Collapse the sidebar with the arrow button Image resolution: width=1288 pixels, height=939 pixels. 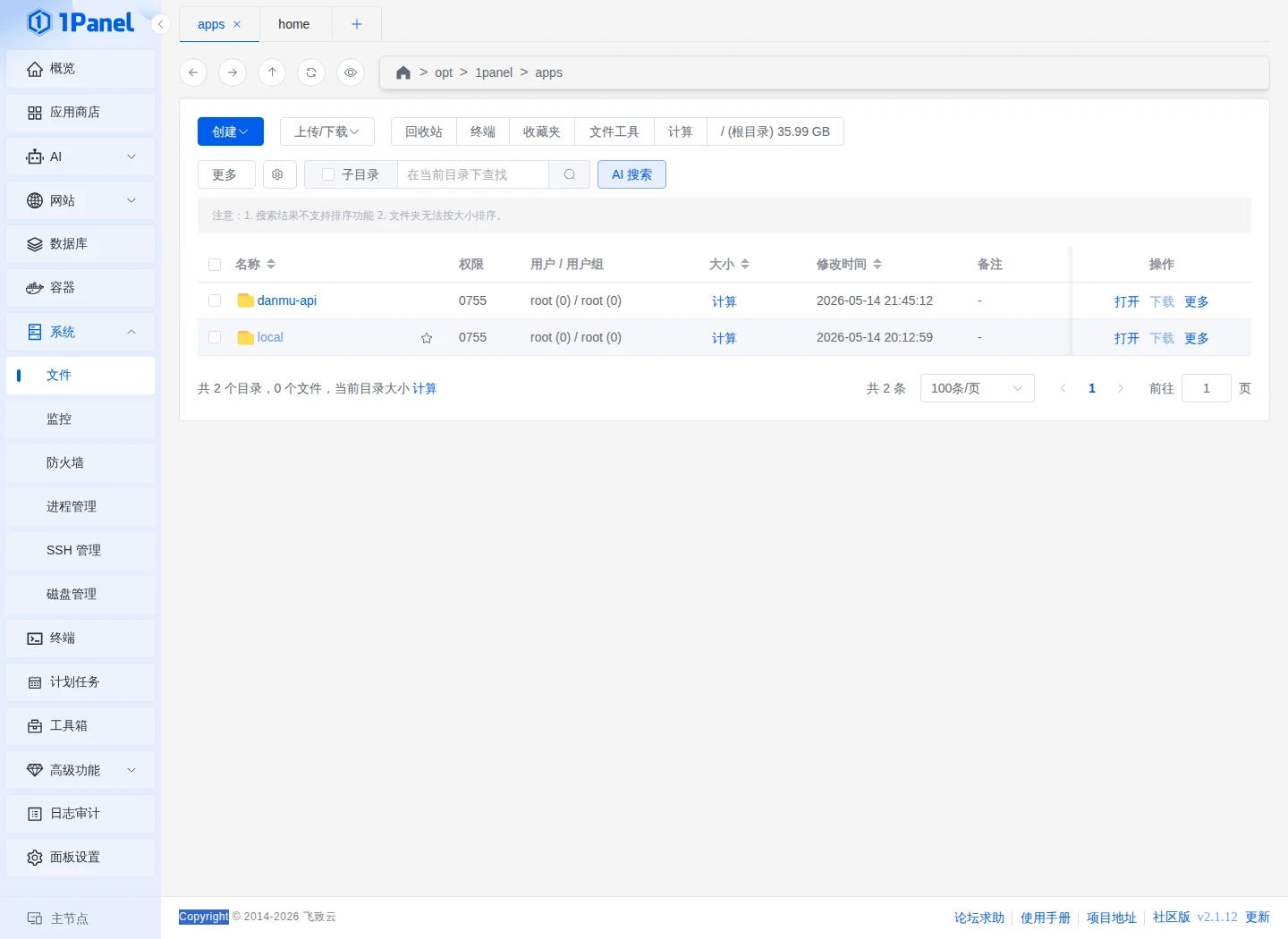pyautogui.click(x=160, y=24)
